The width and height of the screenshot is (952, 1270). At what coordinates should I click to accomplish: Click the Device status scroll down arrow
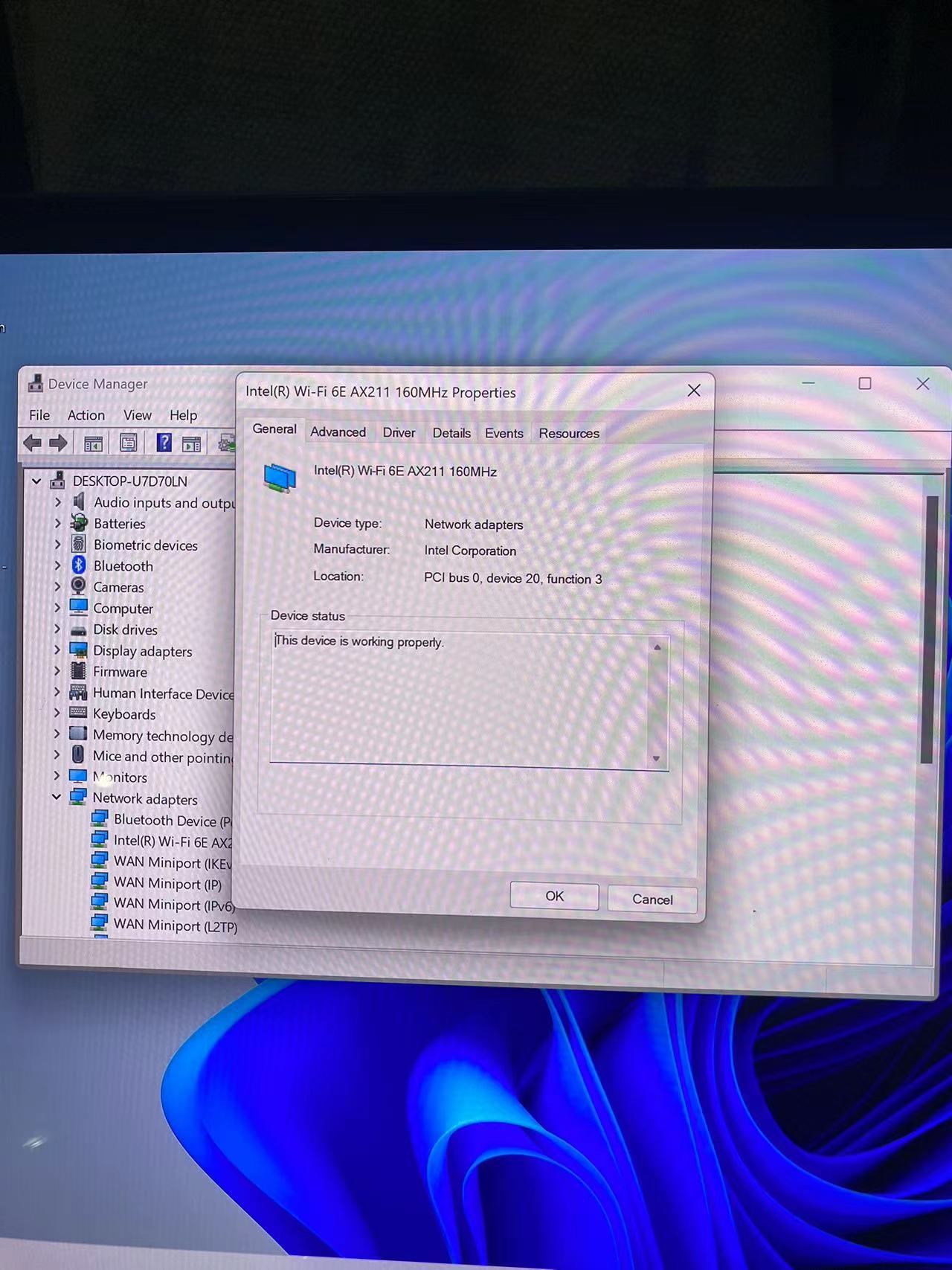tap(656, 759)
